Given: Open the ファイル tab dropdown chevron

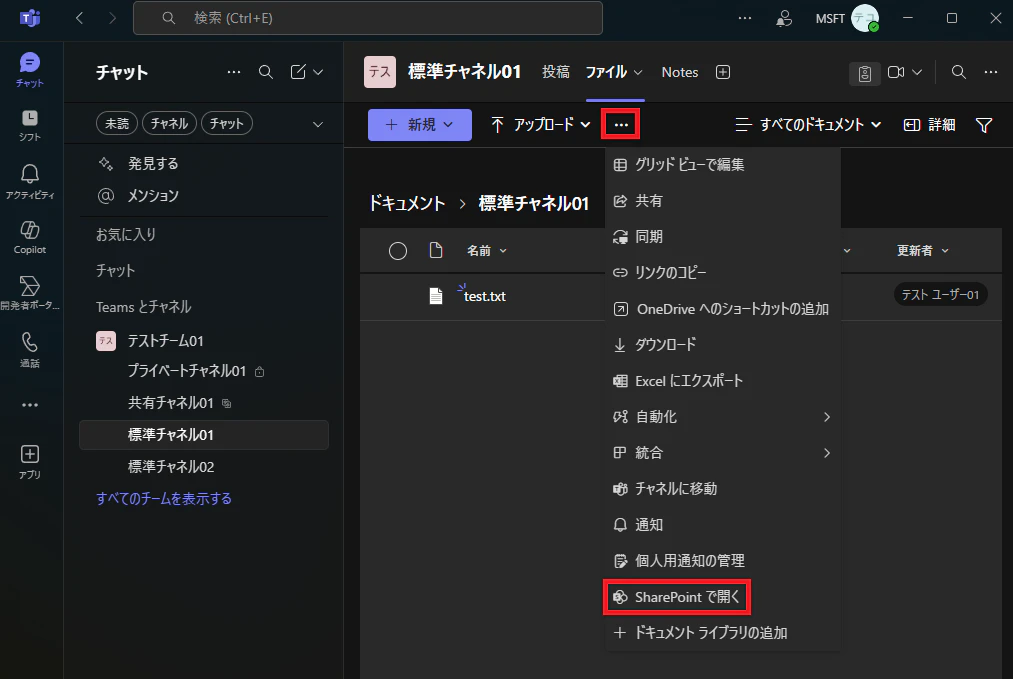Looking at the screenshot, I should pyautogui.click(x=638, y=72).
